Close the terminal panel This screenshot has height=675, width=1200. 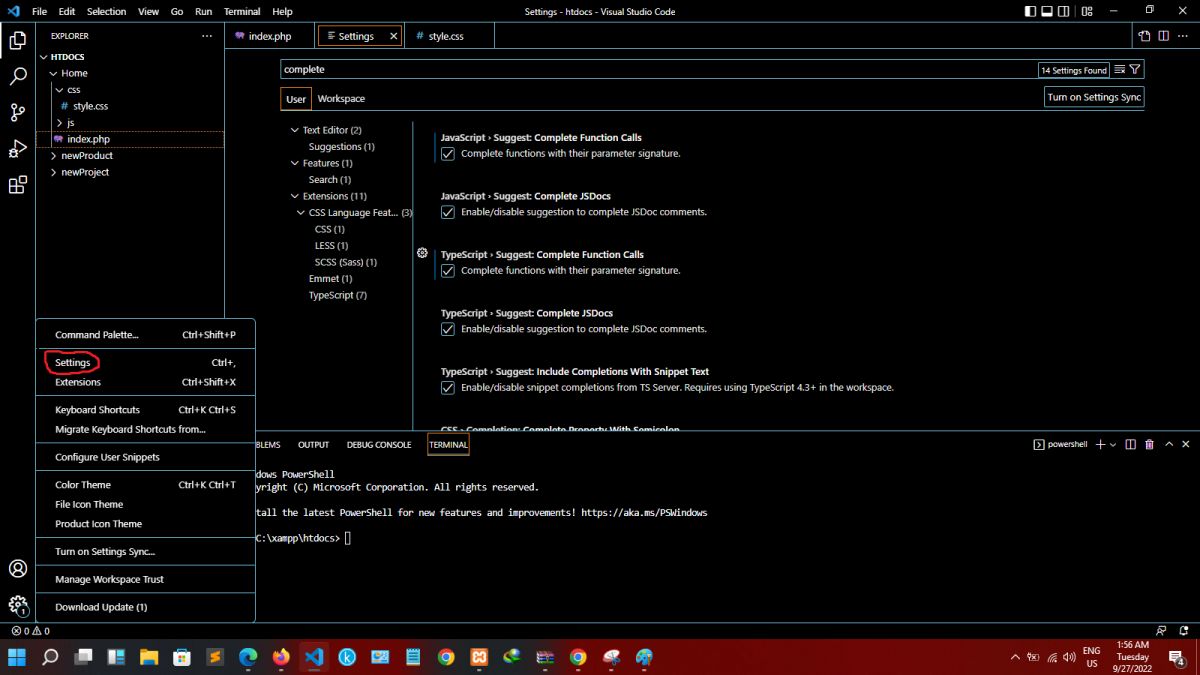click(x=1186, y=444)
